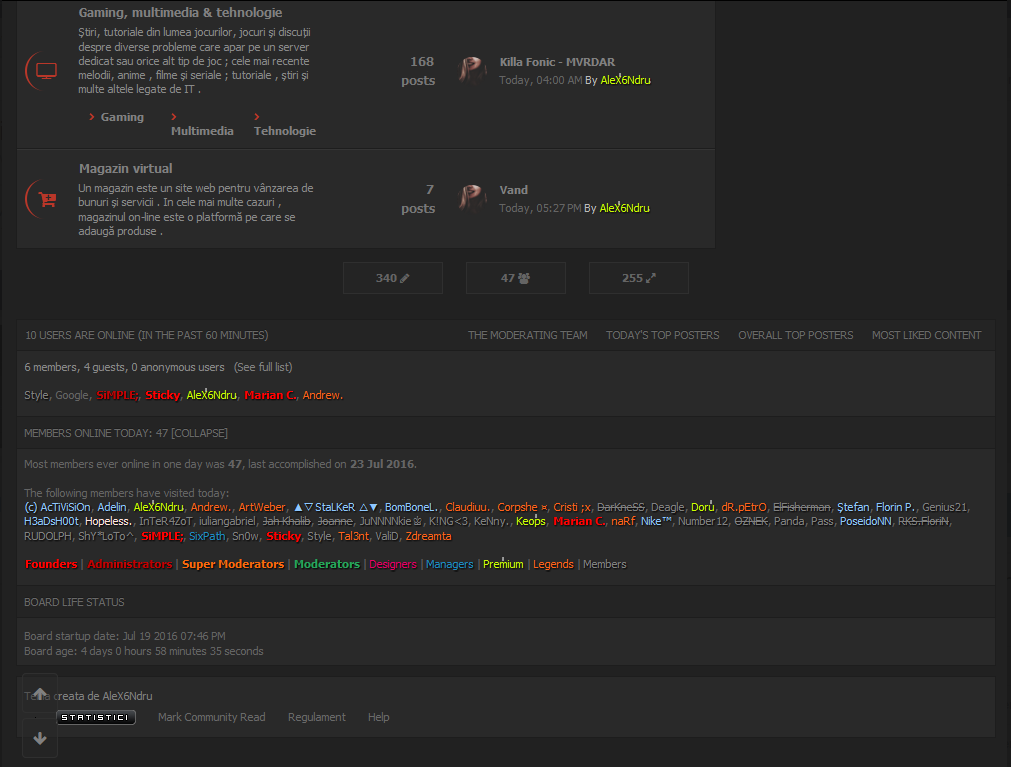Open poster avatar beside Killa Fonic - MVRDAR
The image size is (1011, 767).
pyautogui.click(x=473, y=70)
